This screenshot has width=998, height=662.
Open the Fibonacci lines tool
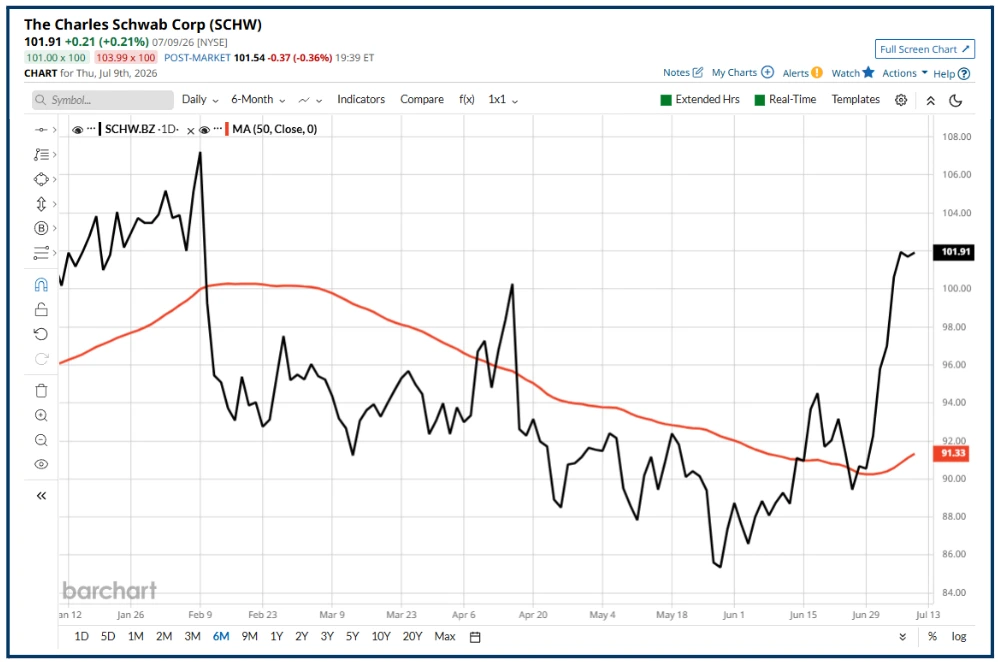[41, 253]
